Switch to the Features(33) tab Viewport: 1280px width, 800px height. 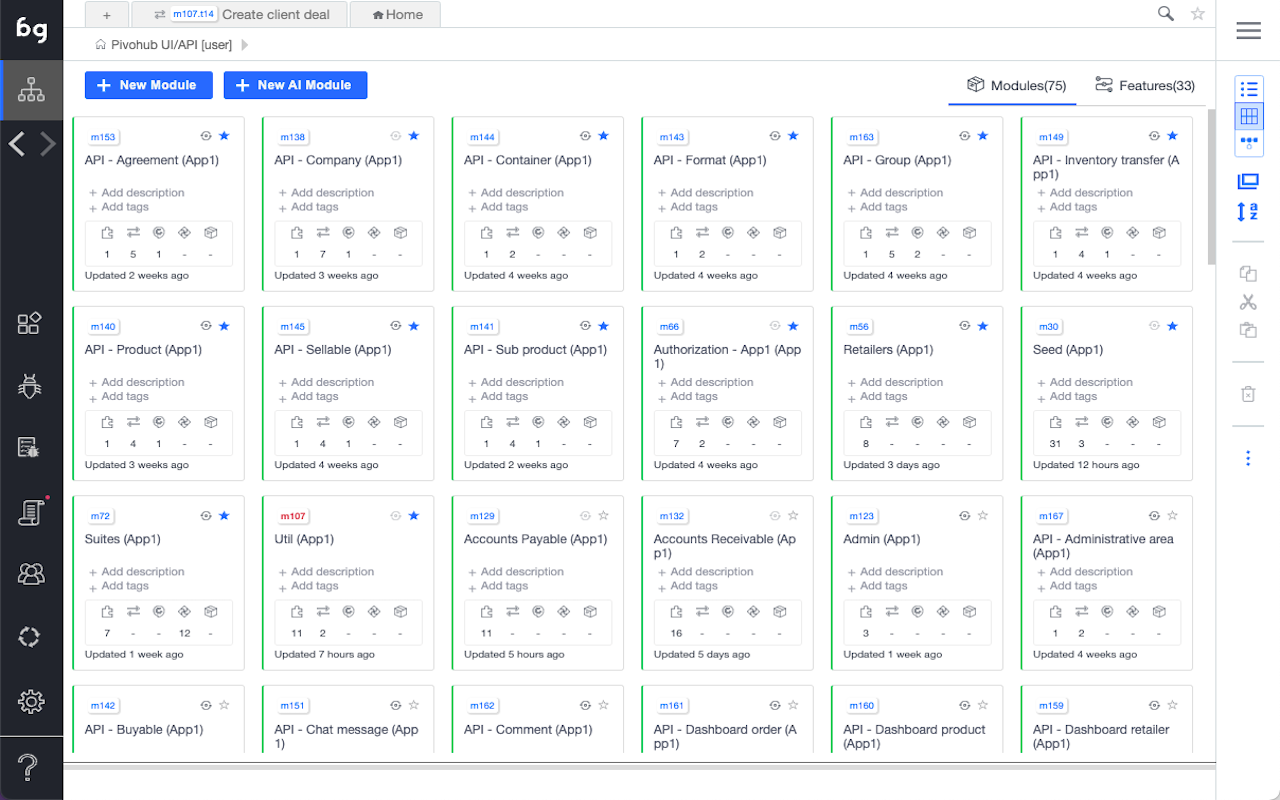1144,86
